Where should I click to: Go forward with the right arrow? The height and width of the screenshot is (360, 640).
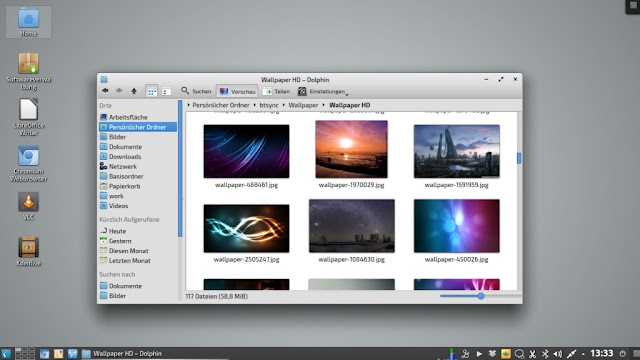pos(119,91)
